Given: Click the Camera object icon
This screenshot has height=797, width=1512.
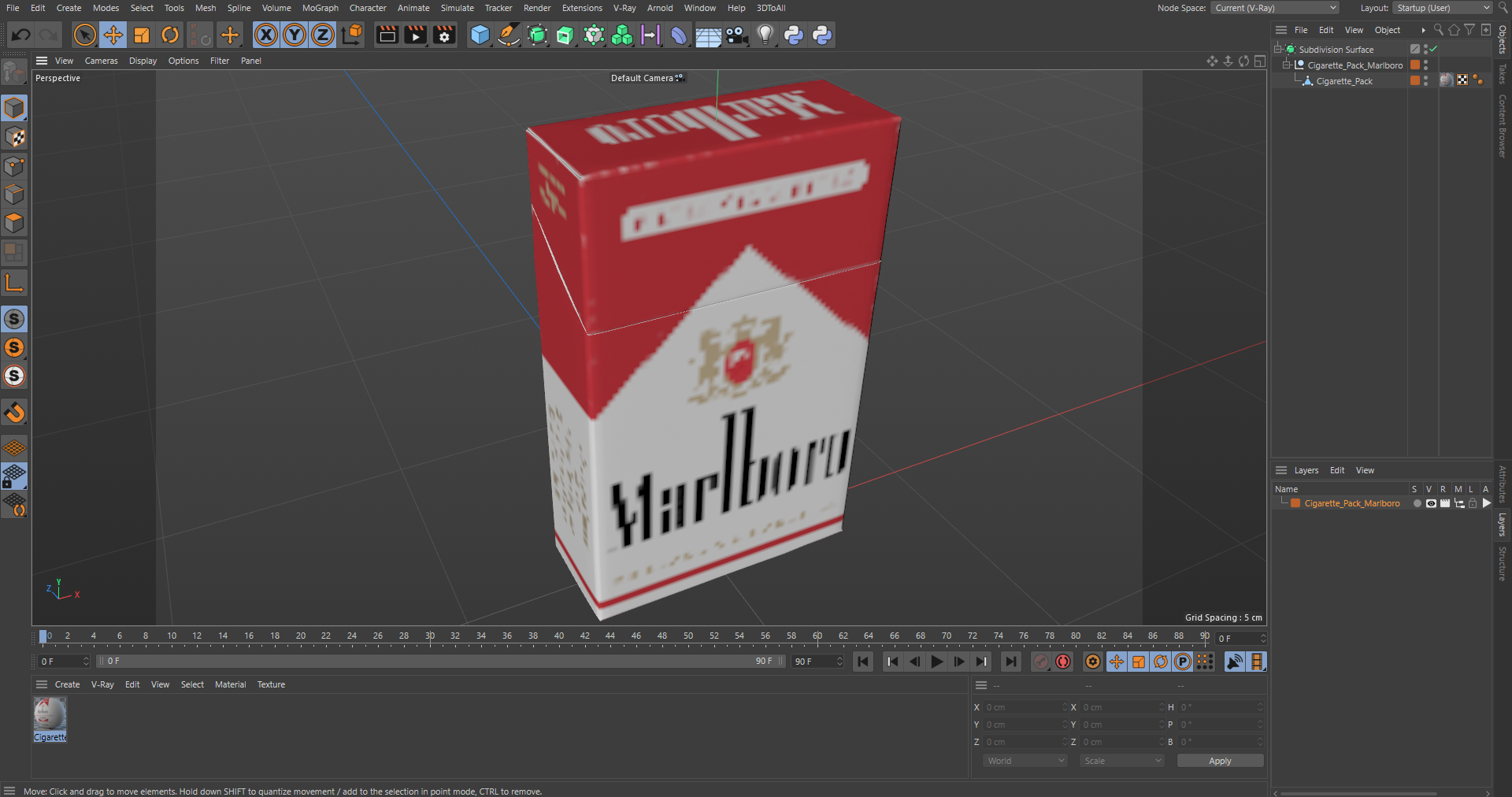Looking at the screenshot, I should pyautogui.click(x=736, y=35).
